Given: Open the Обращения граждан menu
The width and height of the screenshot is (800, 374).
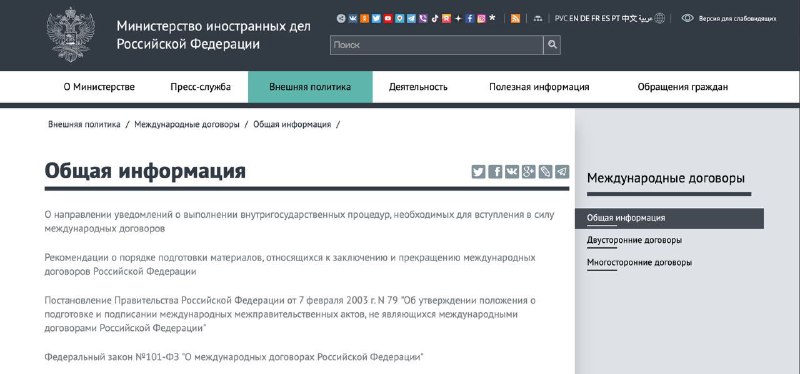Looking at the screenshot, I should pos(683,87).
